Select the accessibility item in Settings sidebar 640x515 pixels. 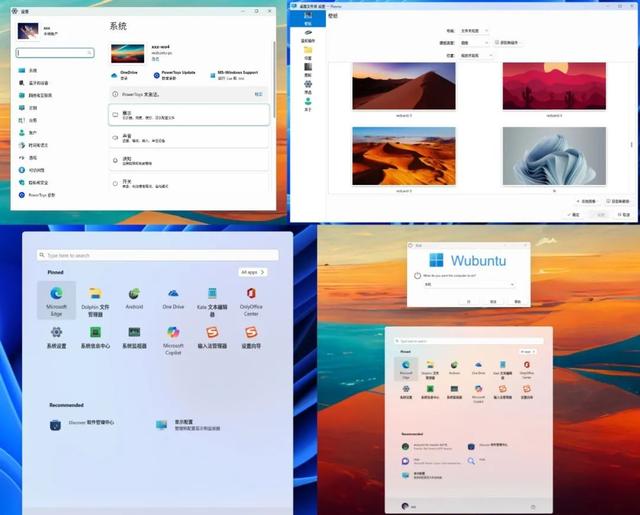tap(32, 170)
